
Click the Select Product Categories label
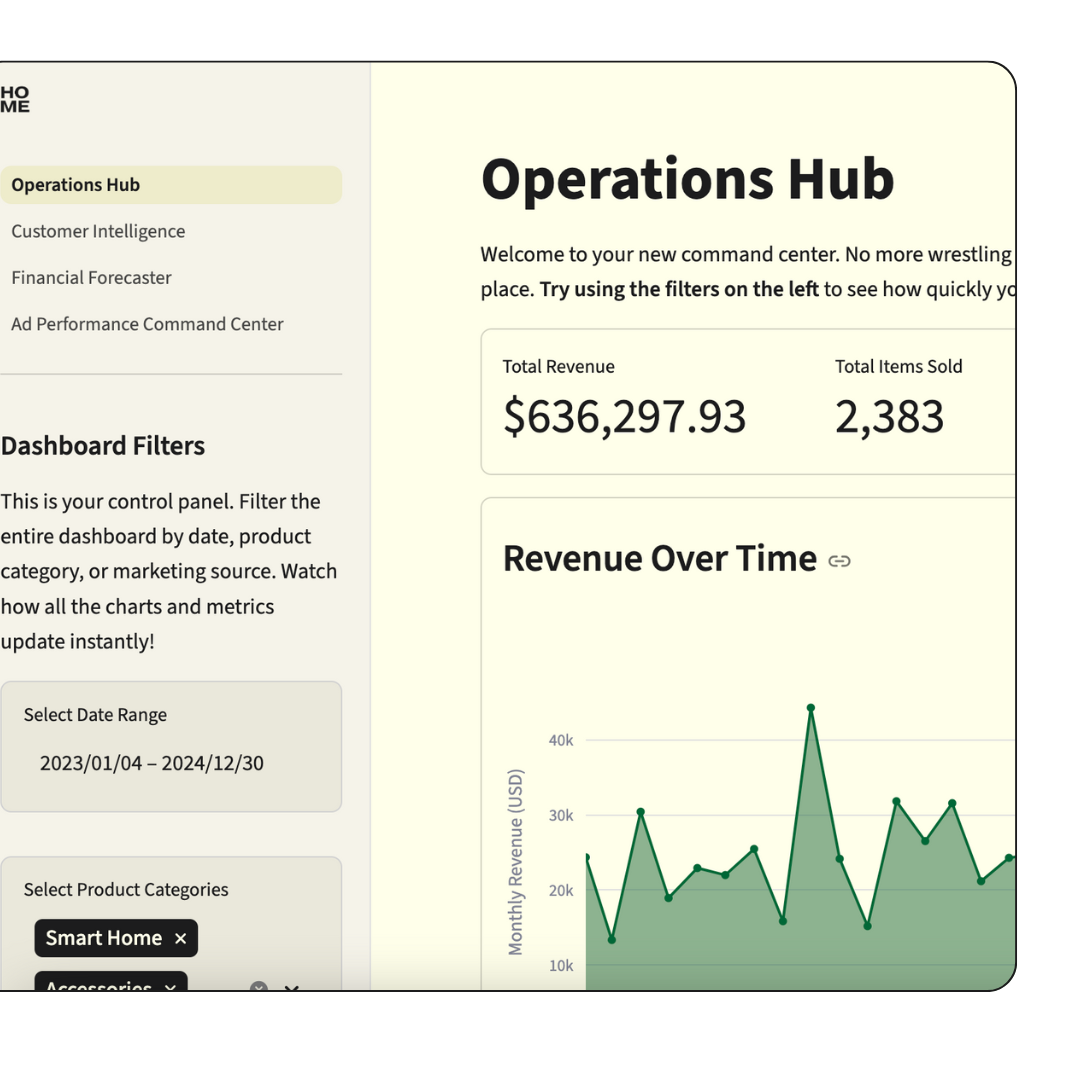pos(126,890)
